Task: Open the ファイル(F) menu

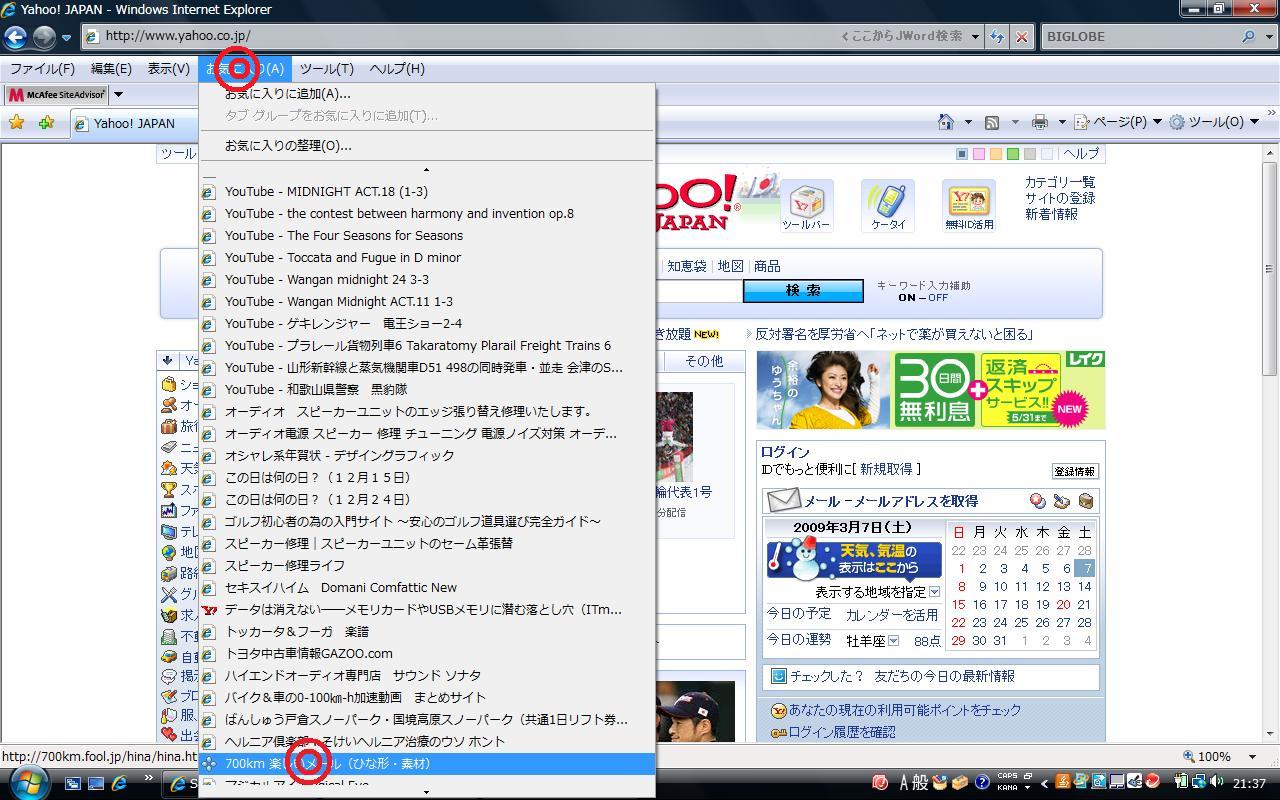Action: click(42, 69)
